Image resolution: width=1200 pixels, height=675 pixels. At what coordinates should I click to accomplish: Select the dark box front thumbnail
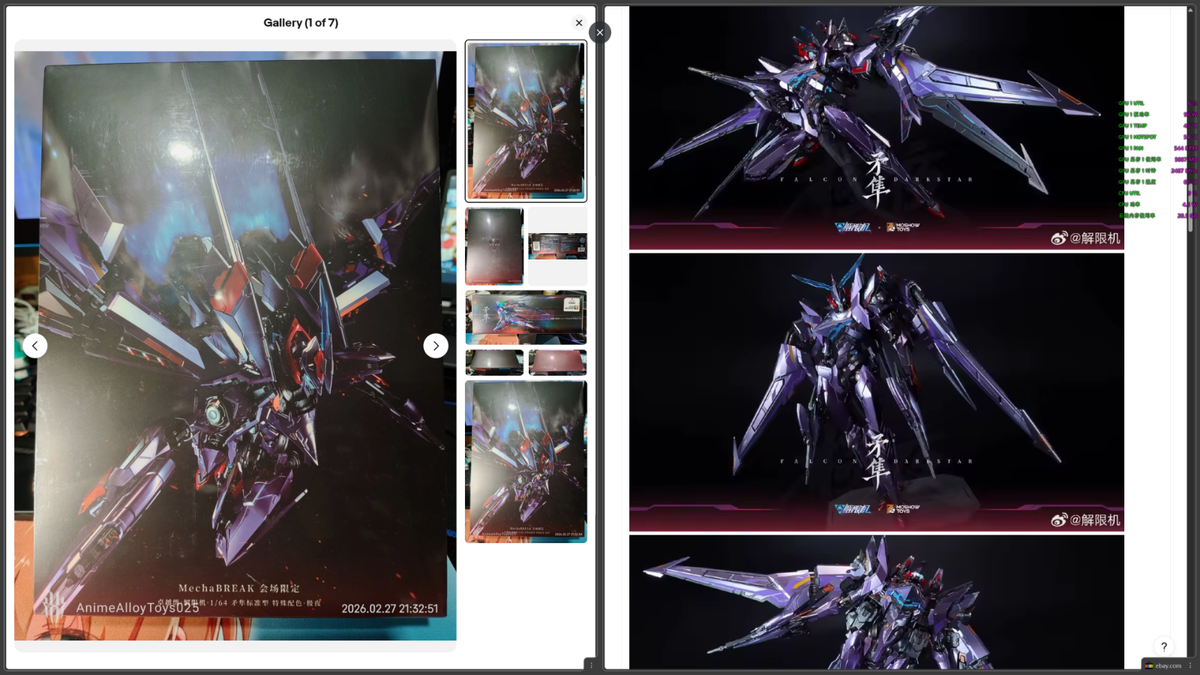tap(494, 246)
